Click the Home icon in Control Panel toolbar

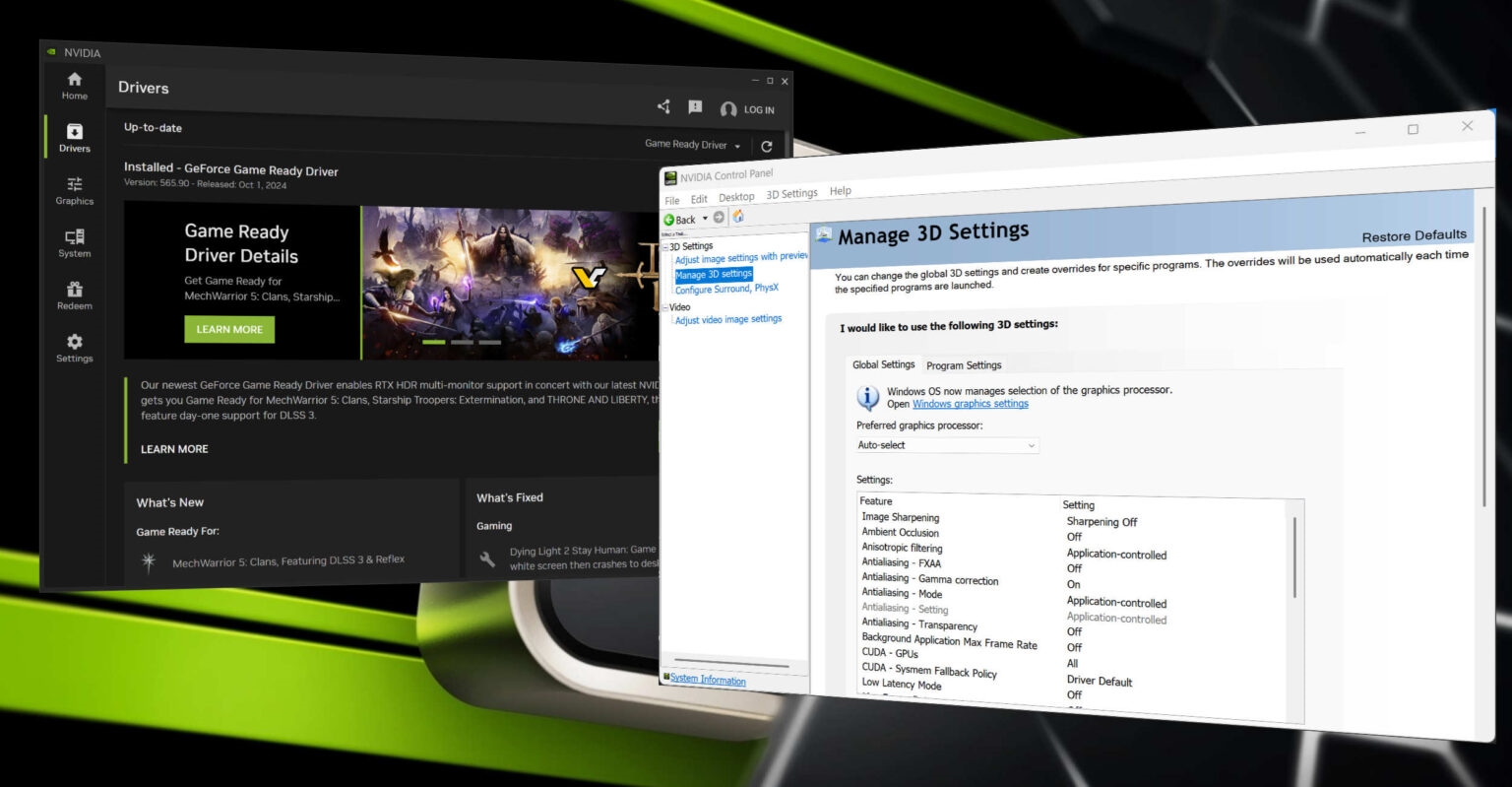tap(738, 216)
